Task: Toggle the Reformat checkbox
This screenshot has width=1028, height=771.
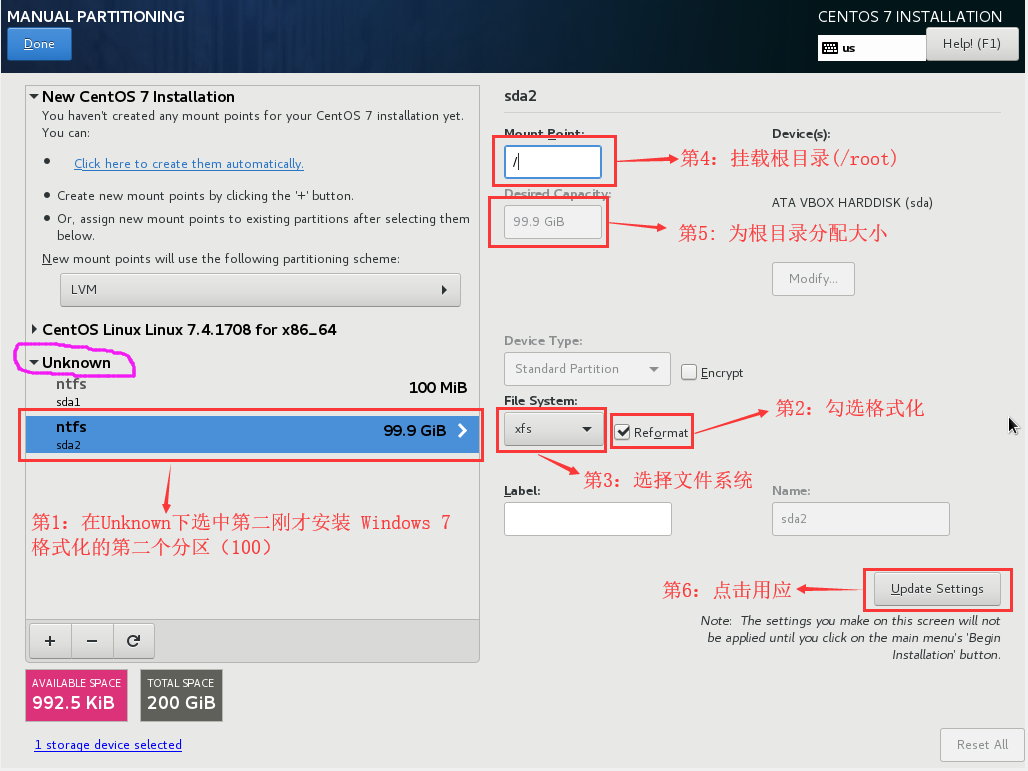Action: pos(622,432)
